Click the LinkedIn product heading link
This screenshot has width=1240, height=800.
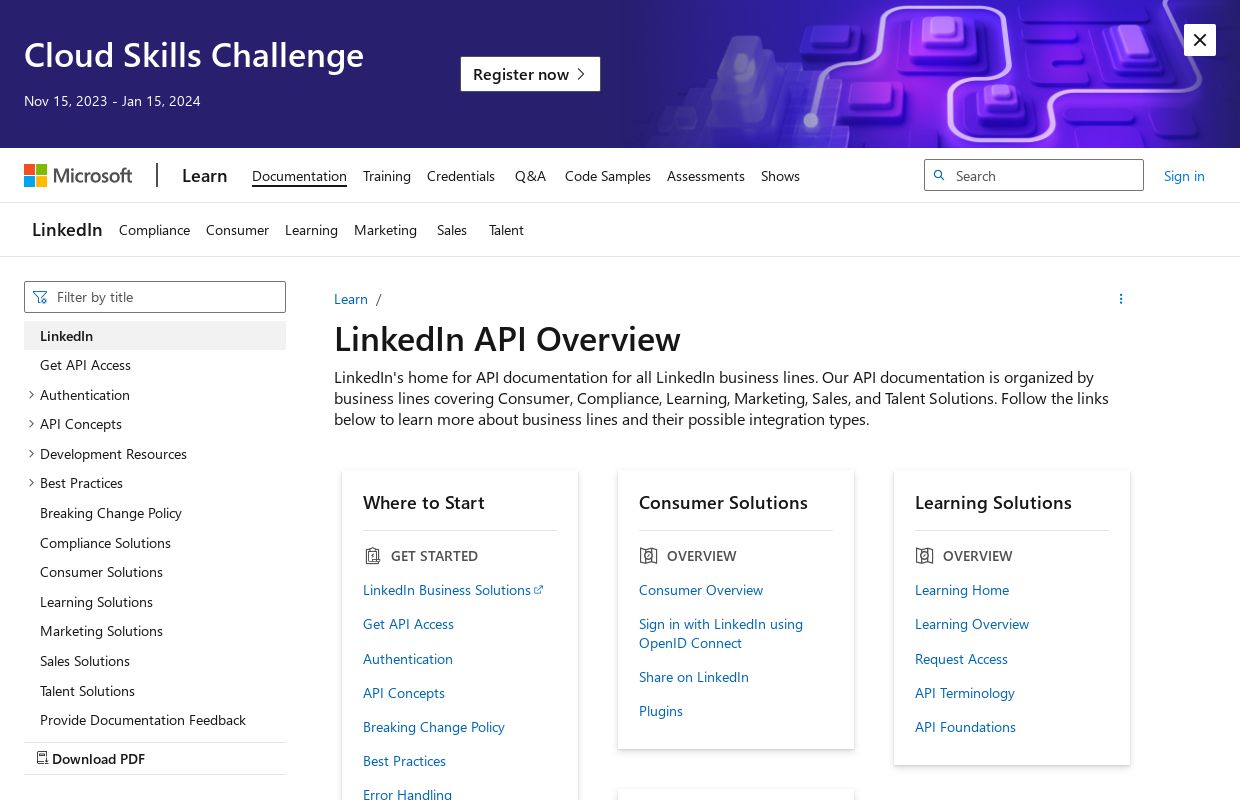[x=67, y=230]
